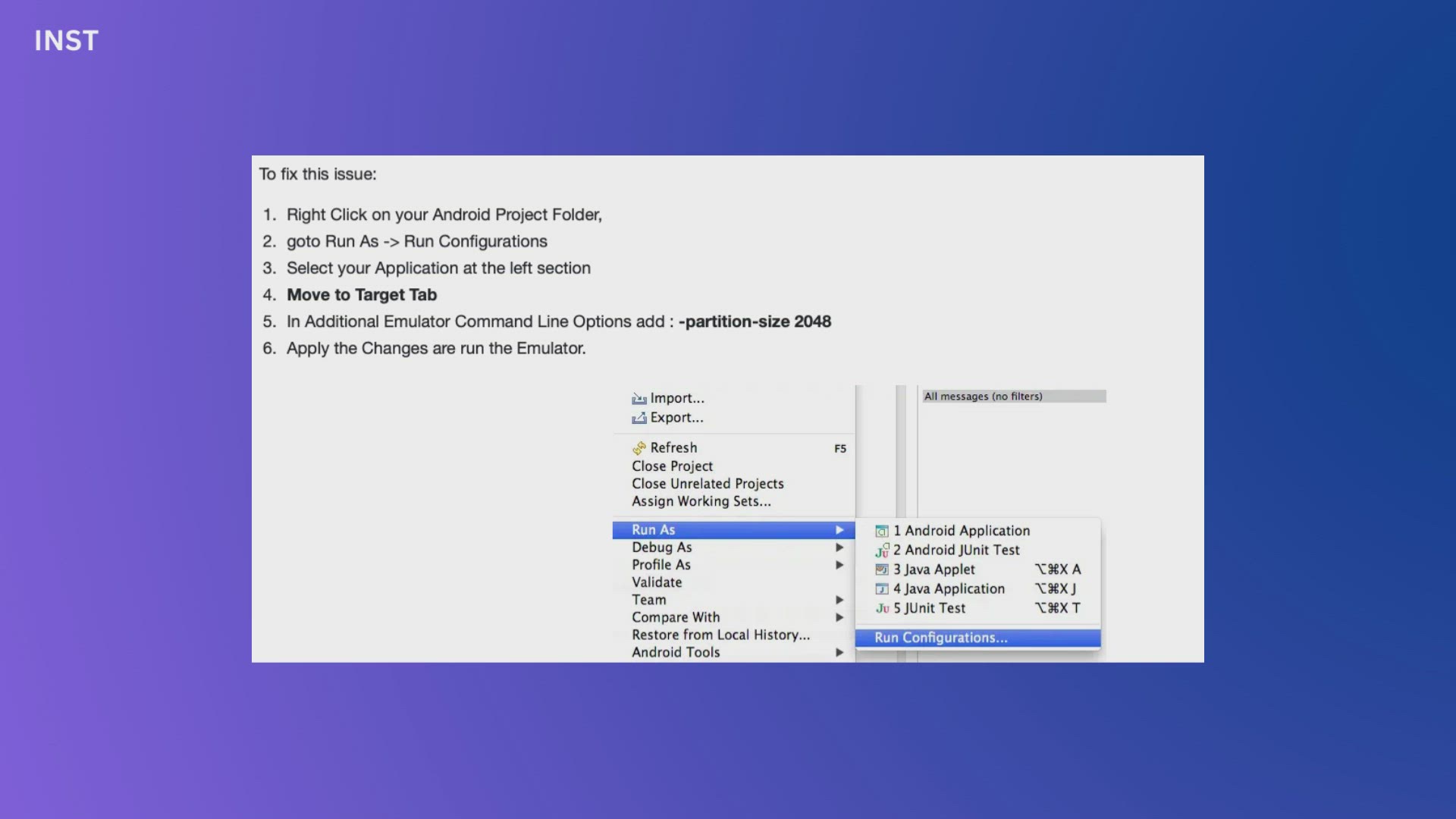Select Close Unrelated Projects

pos(708,484)
